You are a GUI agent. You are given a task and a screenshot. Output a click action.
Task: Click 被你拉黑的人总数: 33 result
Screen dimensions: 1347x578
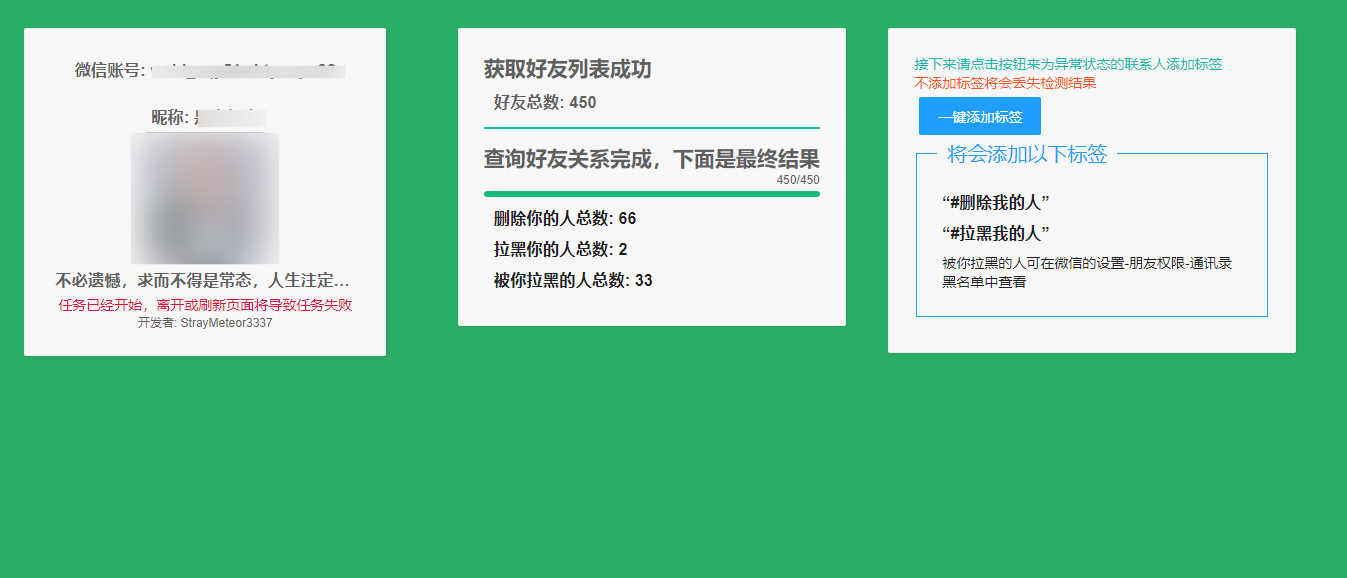pos(572,281)
